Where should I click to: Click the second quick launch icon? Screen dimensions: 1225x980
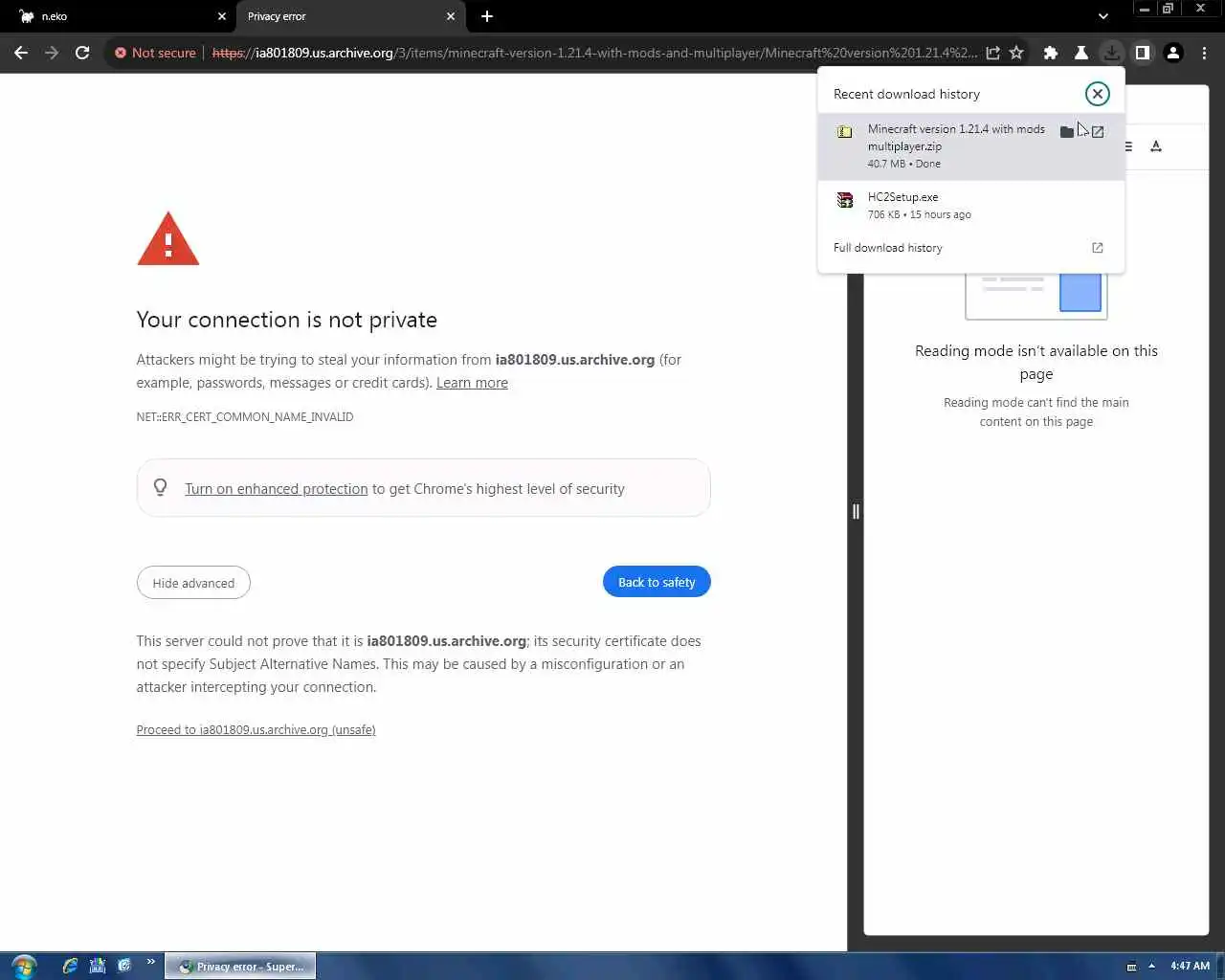tap(97, 966)
